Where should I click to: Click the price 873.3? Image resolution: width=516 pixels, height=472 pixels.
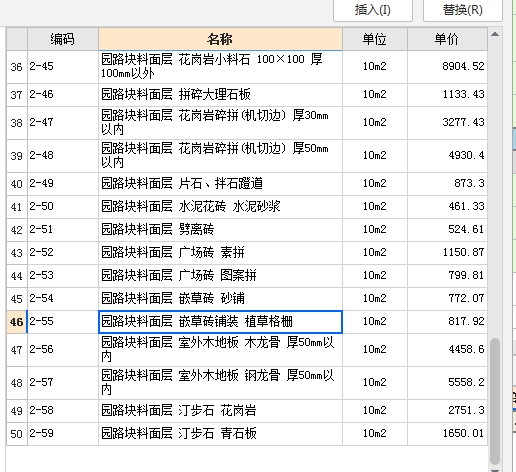pyautogui.click(x=469, y=183)
